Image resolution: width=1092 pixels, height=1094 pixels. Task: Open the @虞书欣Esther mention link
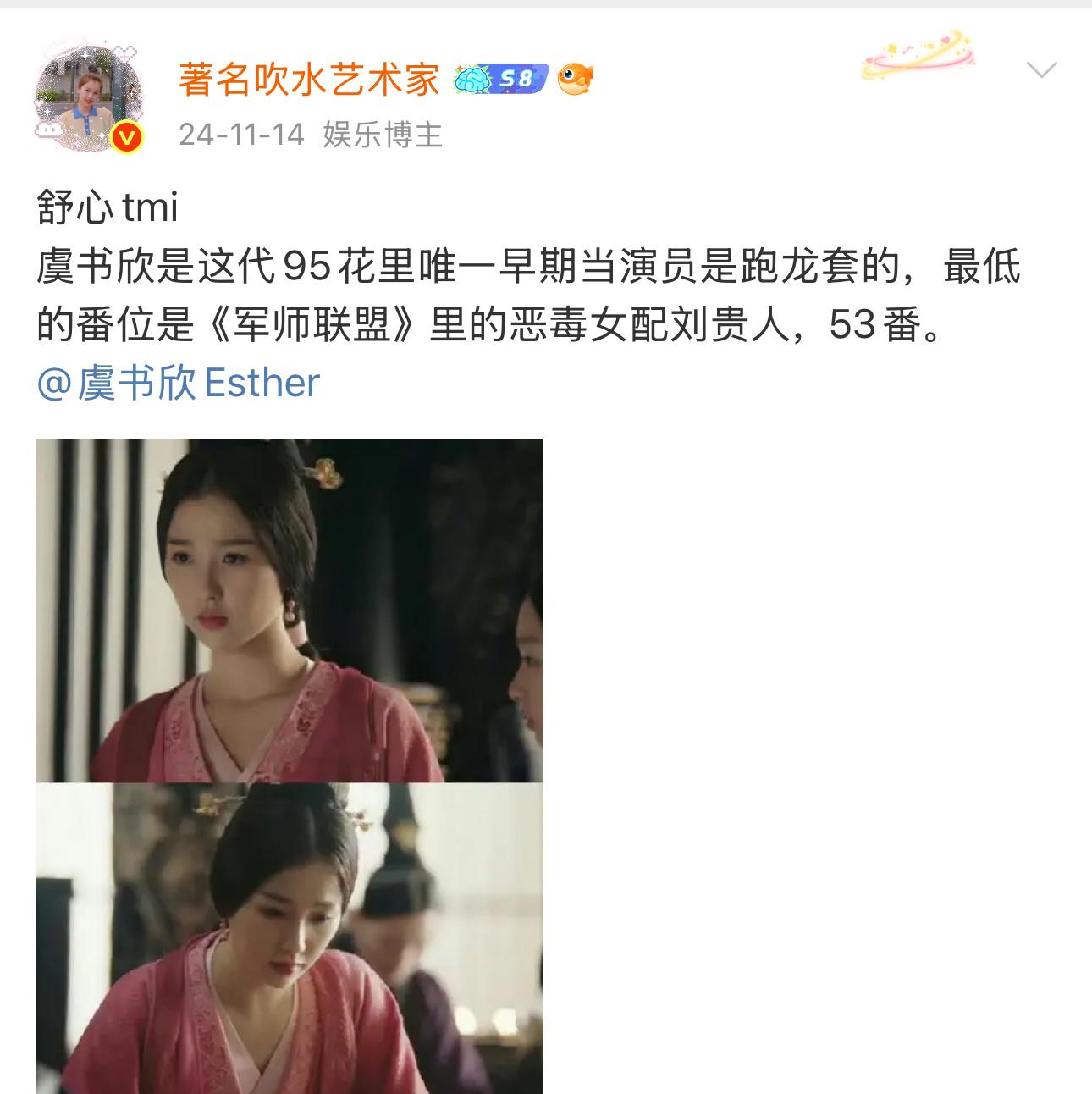pyautogui.click(x=178, y=383)
